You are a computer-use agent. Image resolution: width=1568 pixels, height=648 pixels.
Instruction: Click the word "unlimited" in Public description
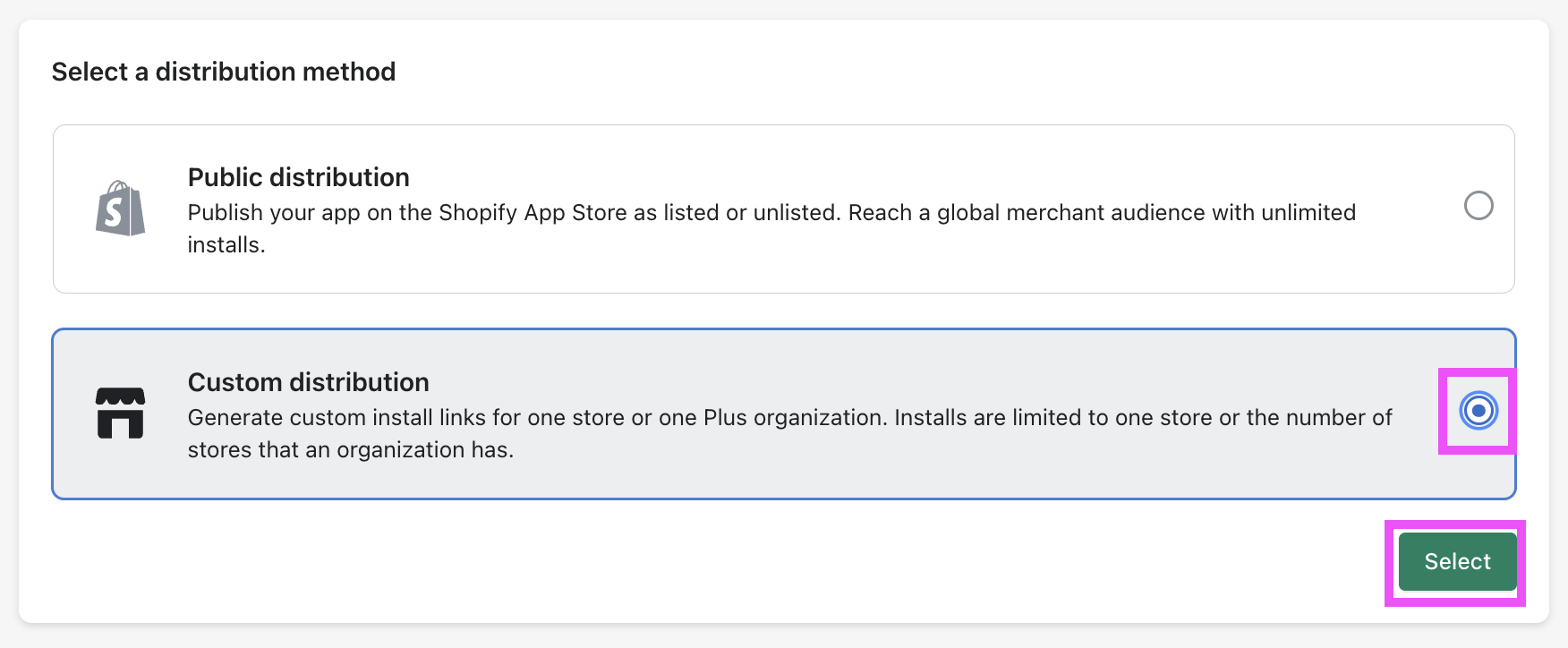(1308, 213)
